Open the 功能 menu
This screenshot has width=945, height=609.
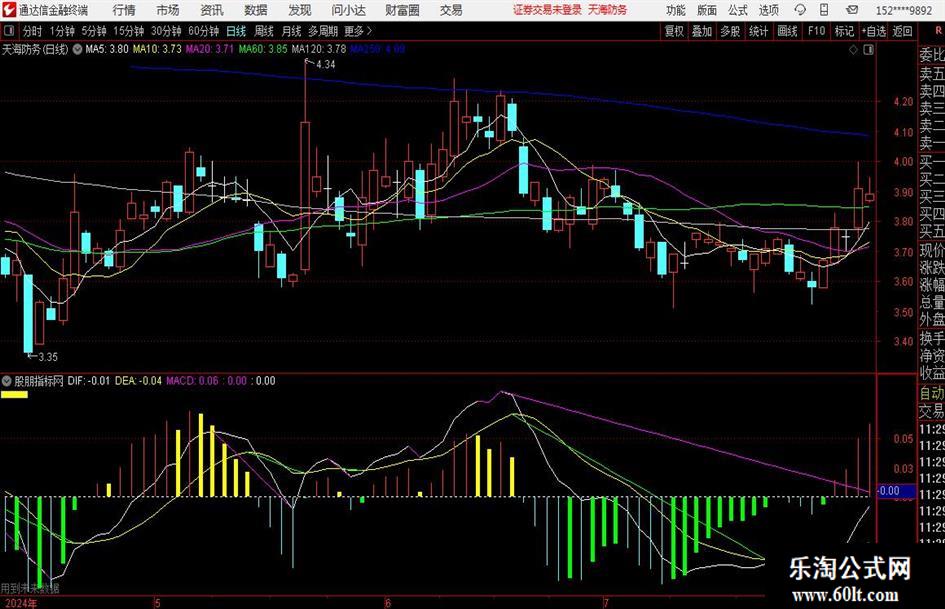click(x=676, y=10)
